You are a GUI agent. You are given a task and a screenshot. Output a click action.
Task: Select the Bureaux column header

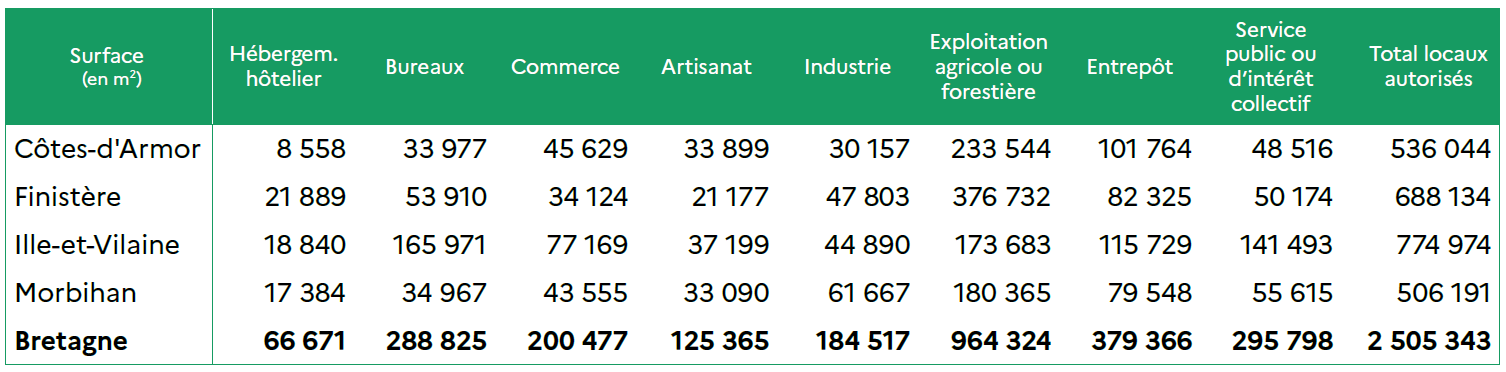(x=425, y=67)
